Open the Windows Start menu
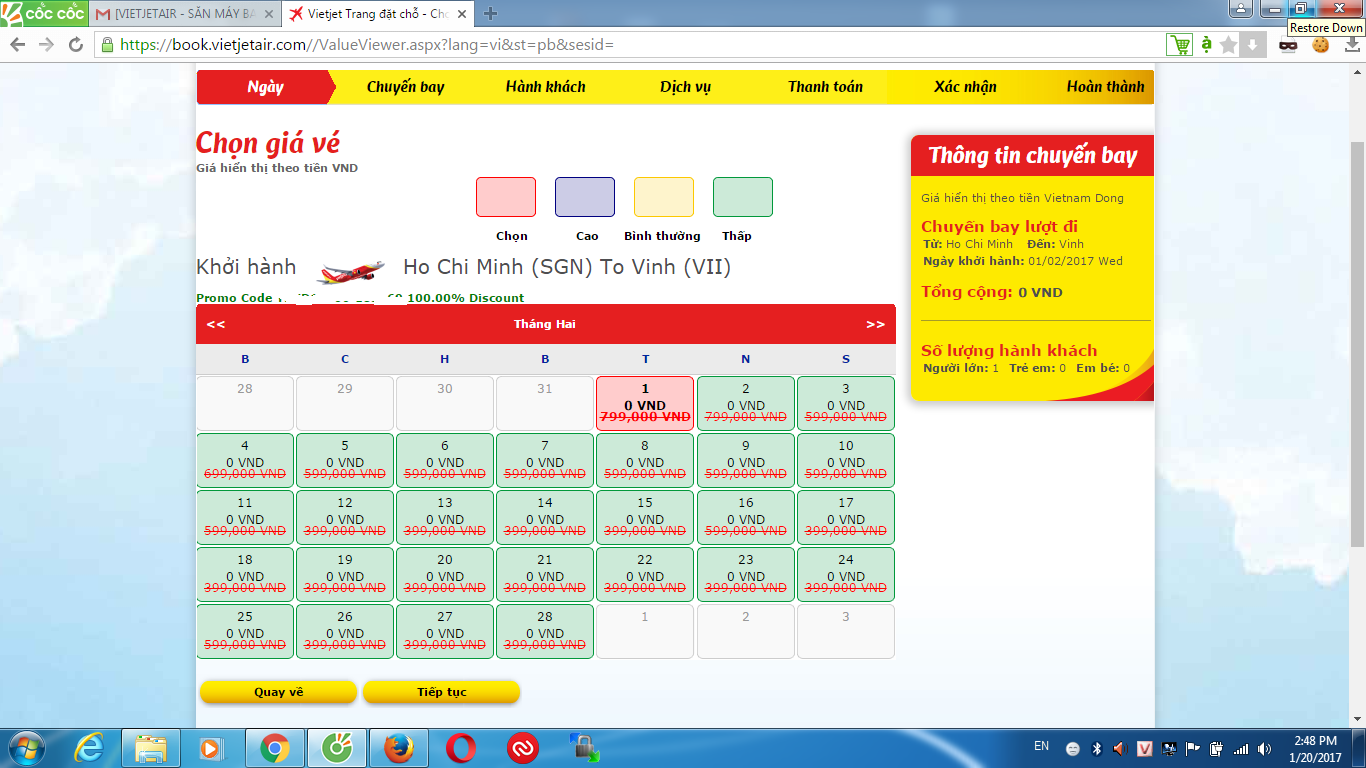 [27, 747]
